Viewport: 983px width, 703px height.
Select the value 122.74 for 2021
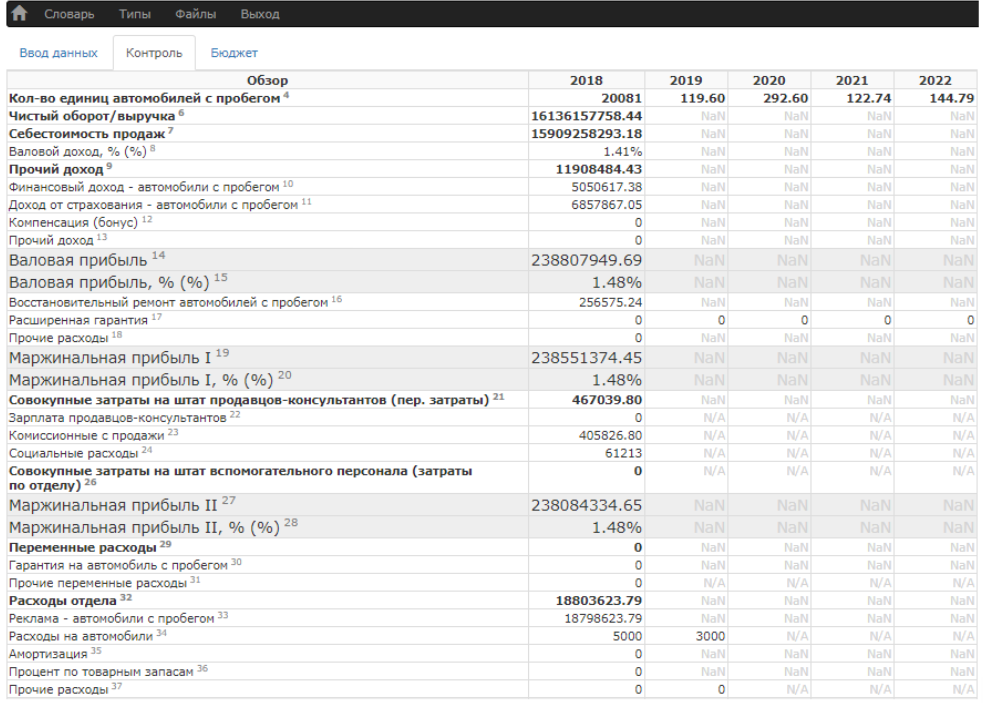pos(868,98)
